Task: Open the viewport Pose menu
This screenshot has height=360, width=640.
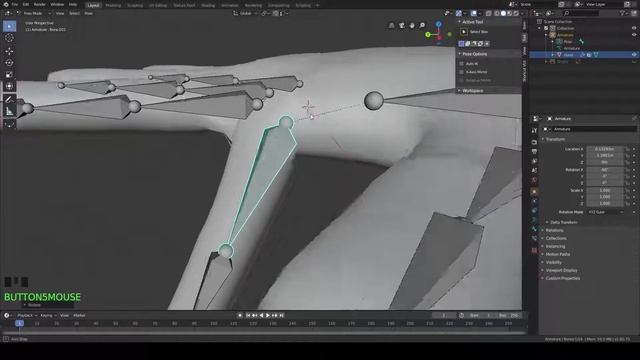Action: (x=88, y=13)
